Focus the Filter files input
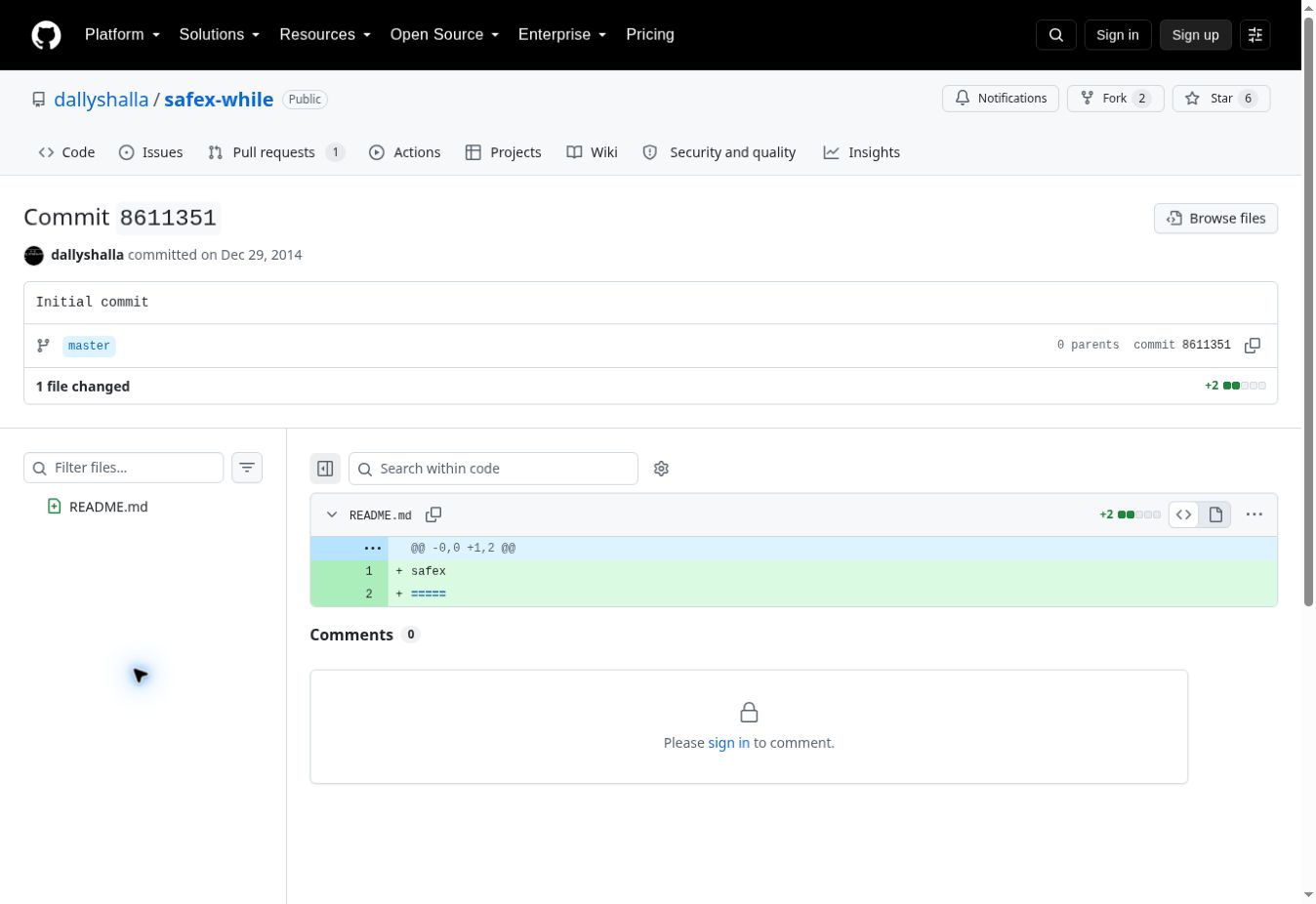 [x=124, y=468]
